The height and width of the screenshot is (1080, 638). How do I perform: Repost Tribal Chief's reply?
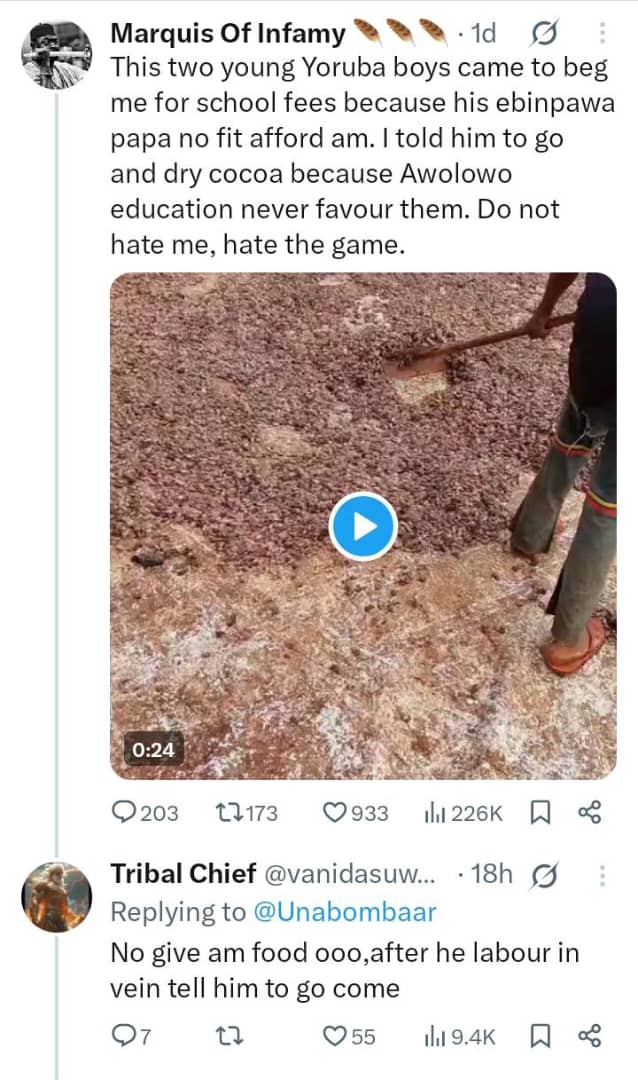click(x=229, y=1037)
